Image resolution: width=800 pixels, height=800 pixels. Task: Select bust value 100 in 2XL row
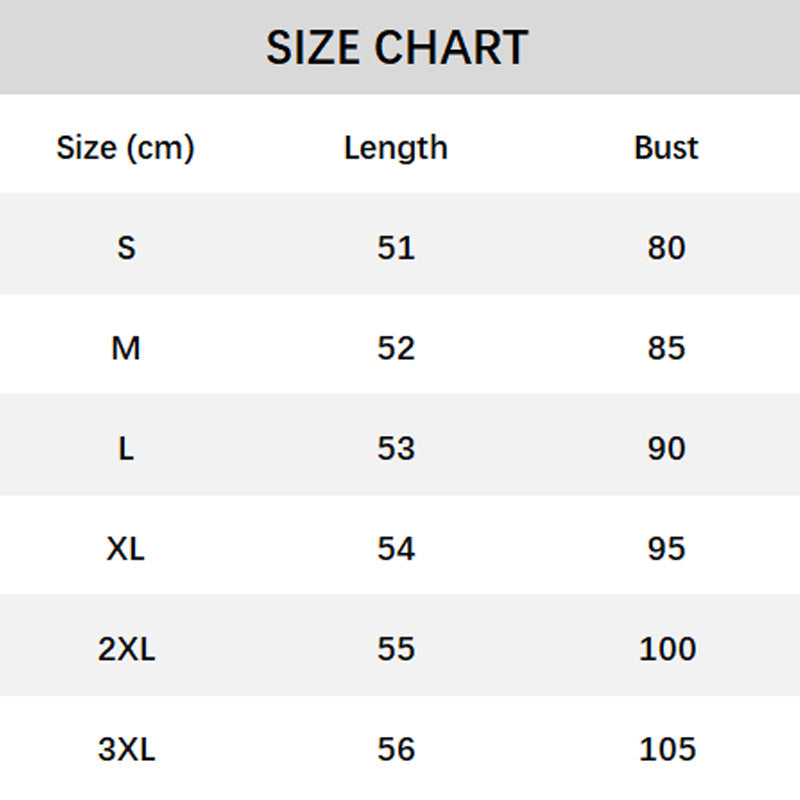pyautogui.click(x=667, y=649)
